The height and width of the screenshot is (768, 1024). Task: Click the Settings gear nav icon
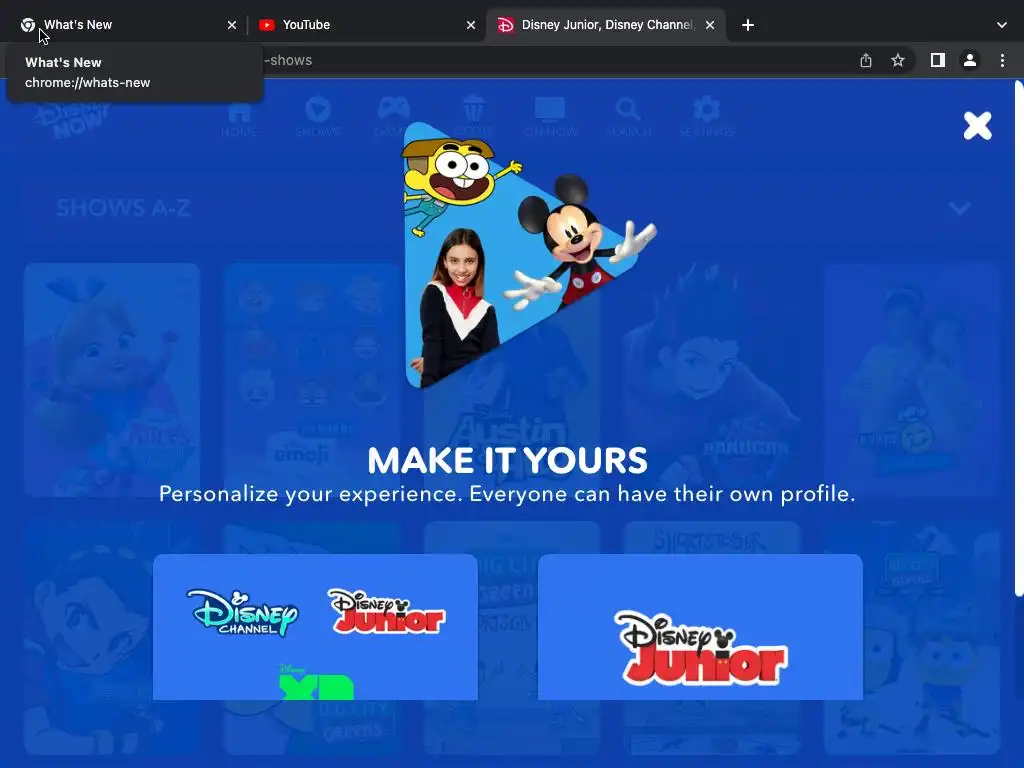pyautogui.click(x=707, y=117)
